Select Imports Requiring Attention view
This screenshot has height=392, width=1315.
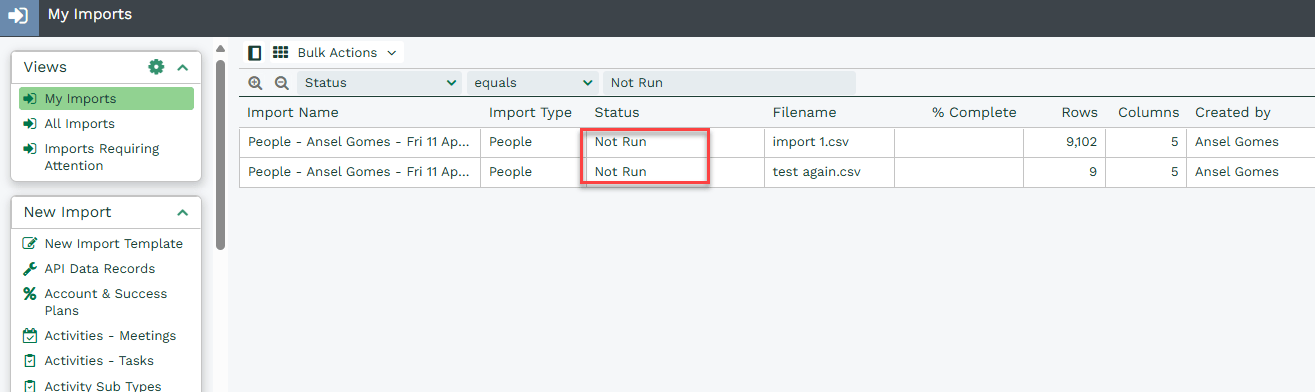(x=101, y=157)
